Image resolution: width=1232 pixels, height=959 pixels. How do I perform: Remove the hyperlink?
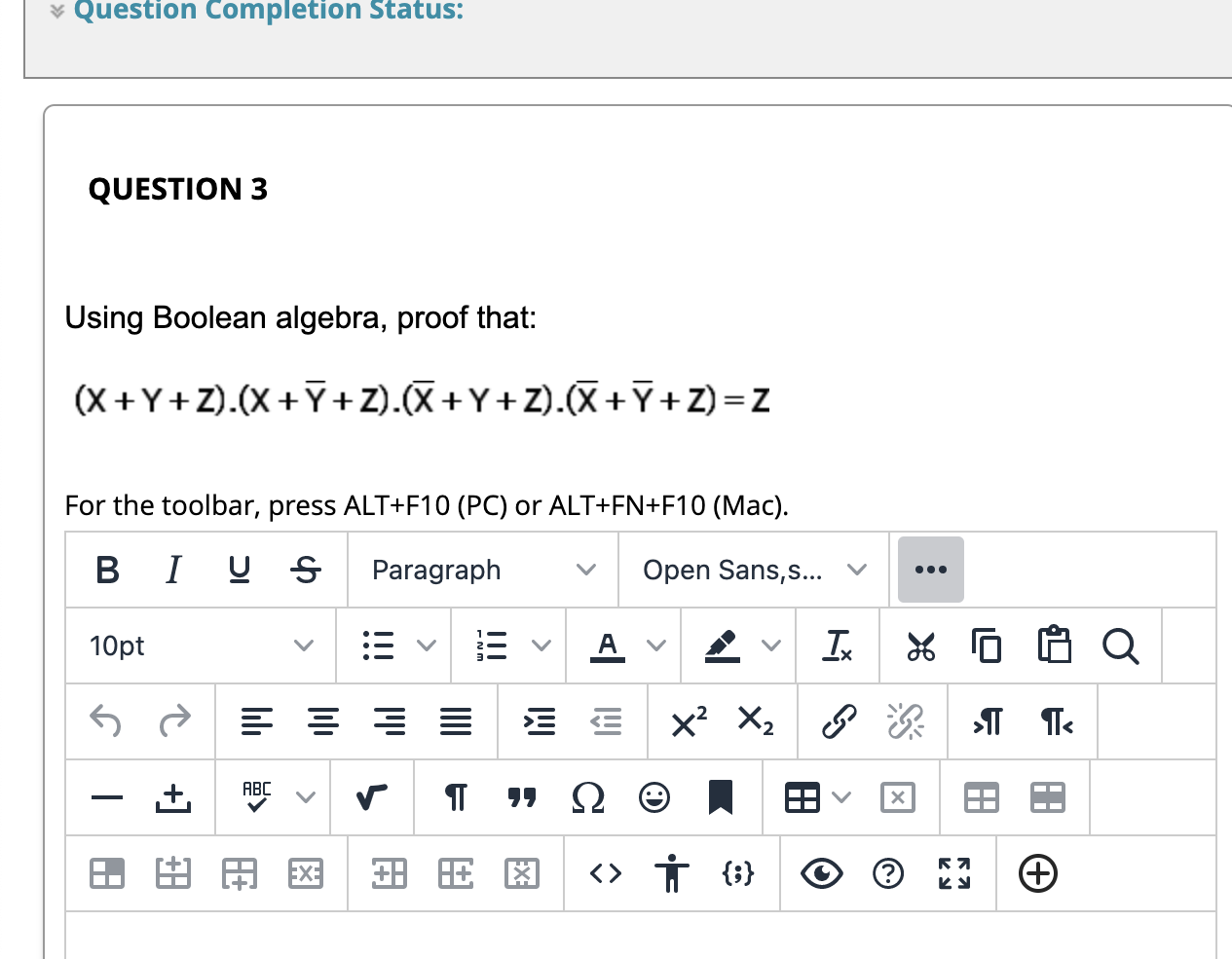pyautogui.click(x=905, y=721)
